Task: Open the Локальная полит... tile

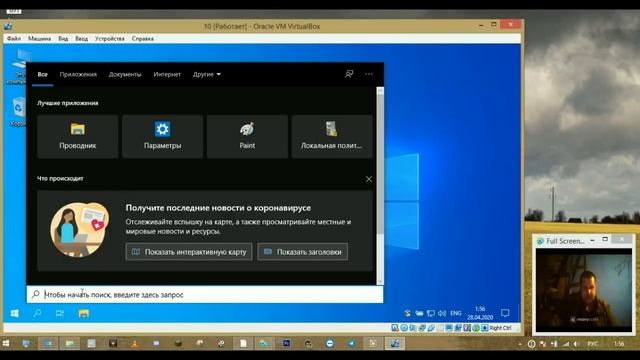Action: click(332, 136)
